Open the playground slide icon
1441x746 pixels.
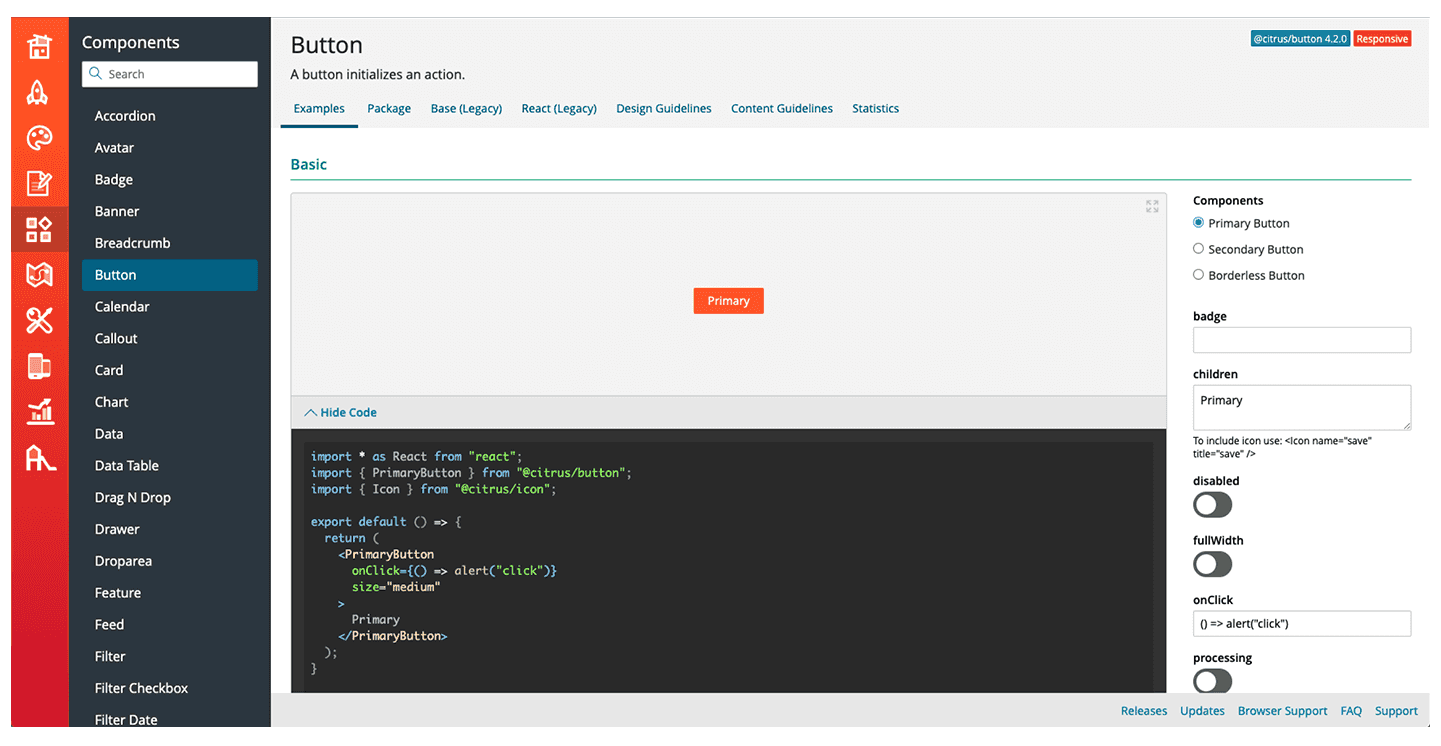(40, 458)
